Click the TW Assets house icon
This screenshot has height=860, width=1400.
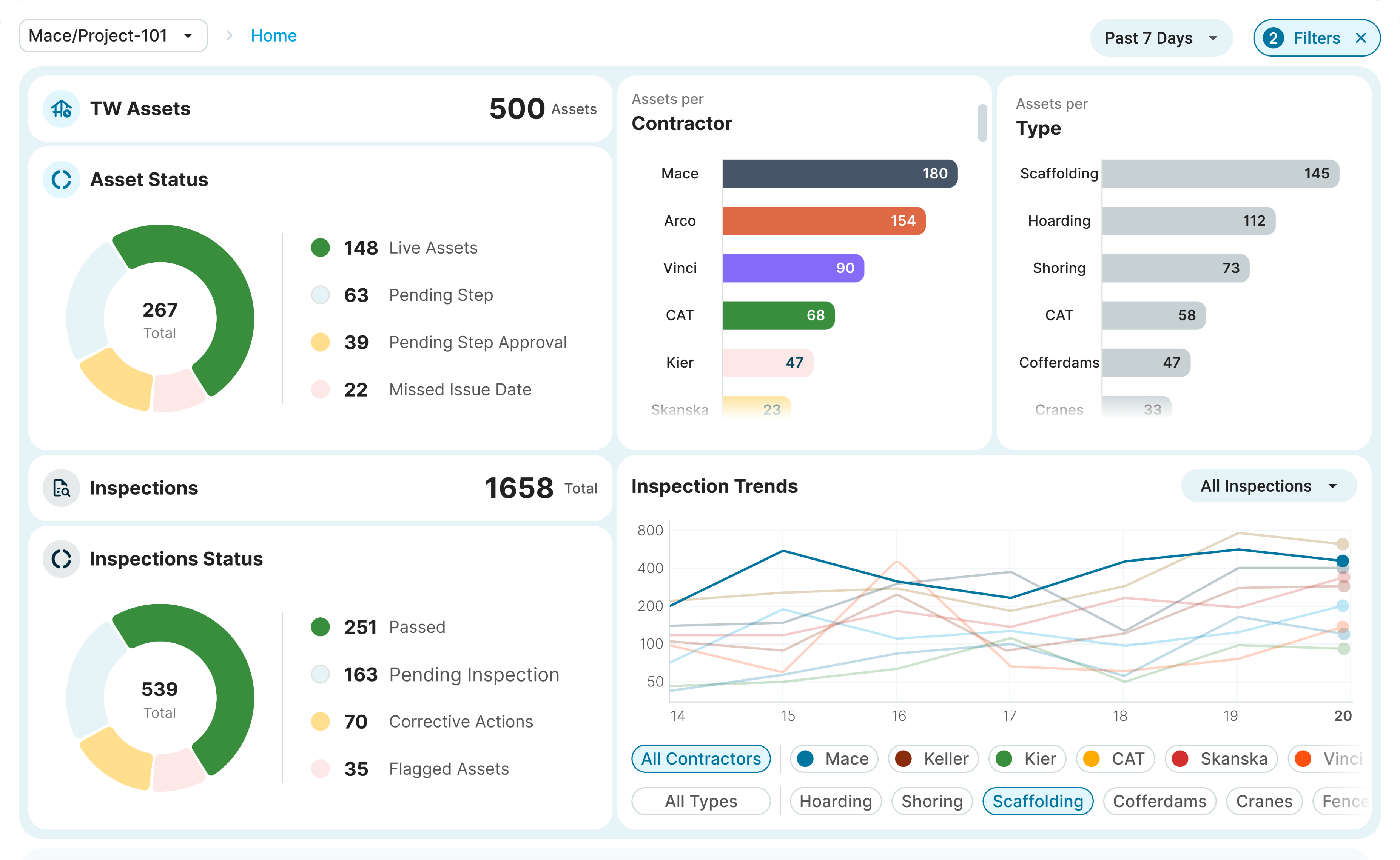pos(62,108)
